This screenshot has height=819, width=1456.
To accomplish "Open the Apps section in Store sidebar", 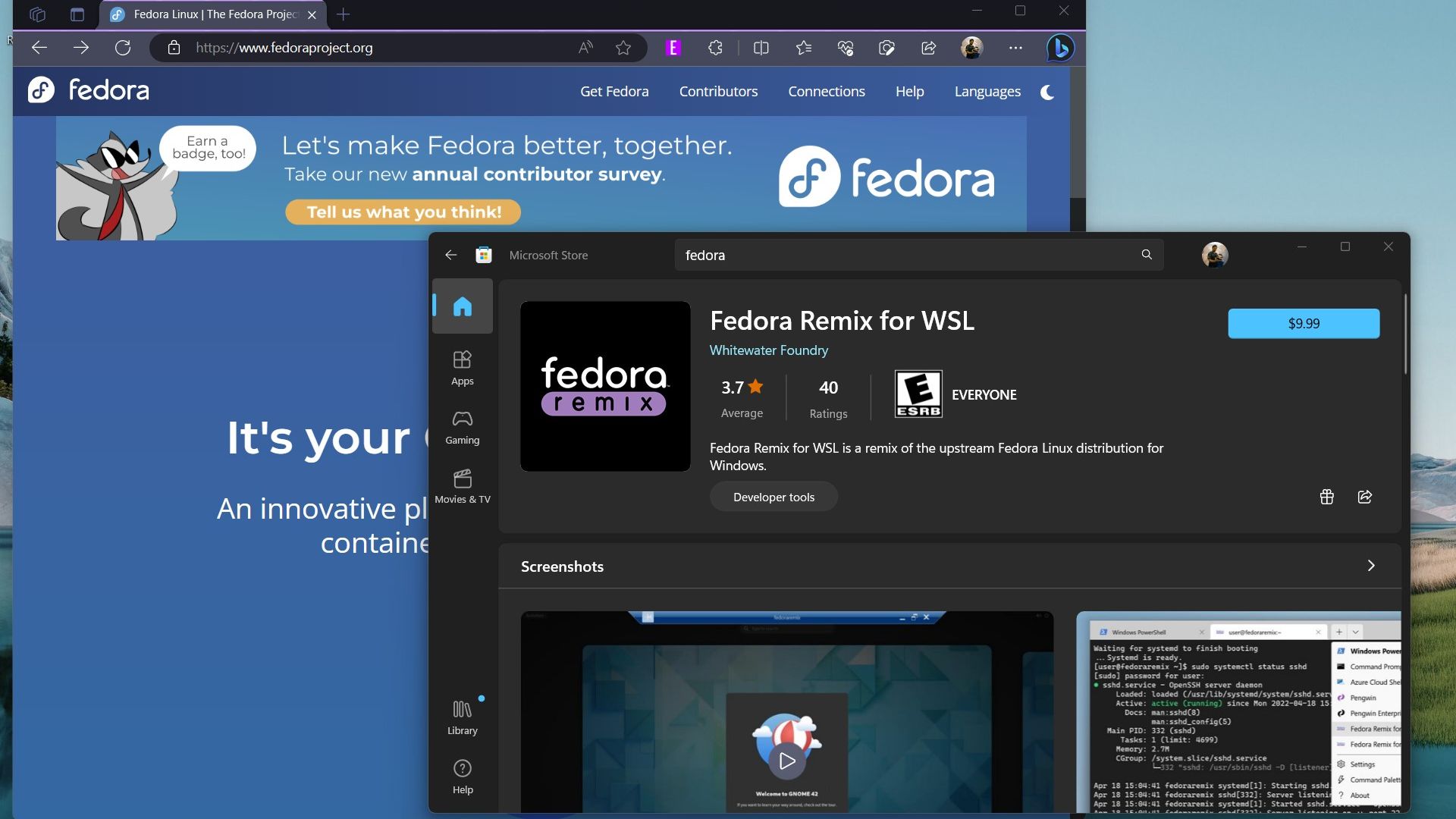I will coord(462,368).
